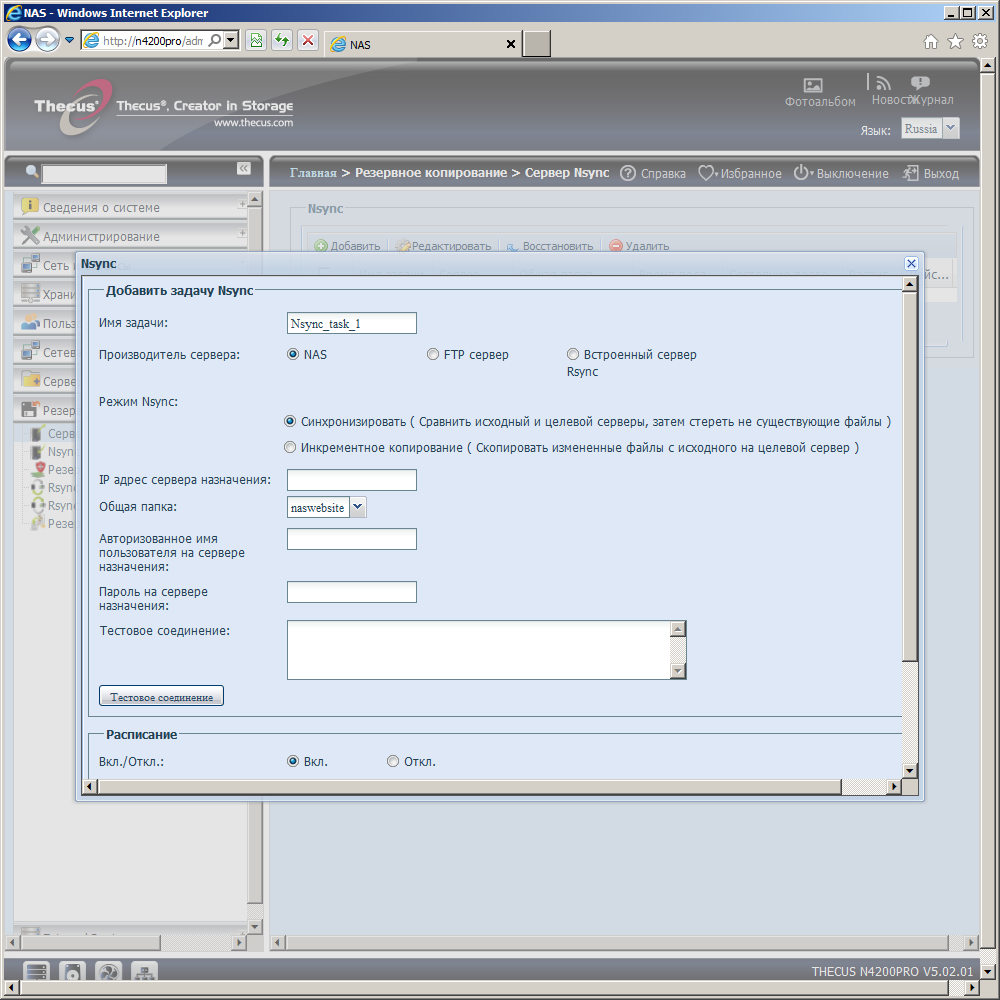This screenshot has width=1000, height=1000.
Task: Select Встроенный сервер Rsync radio
Action: point(573,355)
